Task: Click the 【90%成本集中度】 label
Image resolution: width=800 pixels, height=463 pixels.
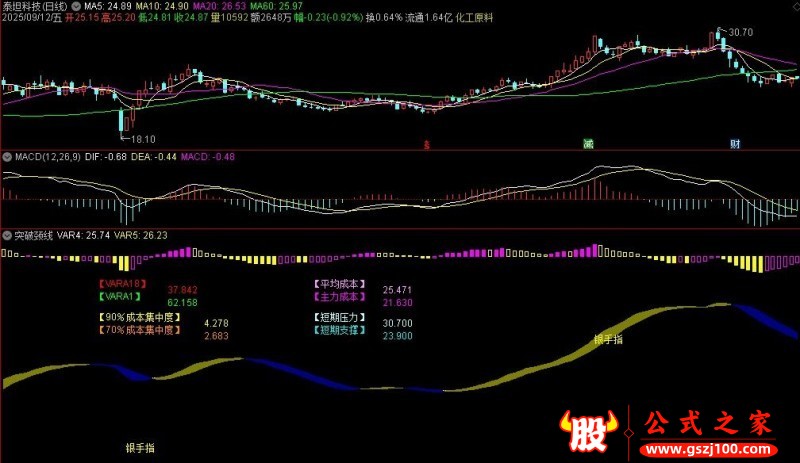Action: click(x=139, y=317)
